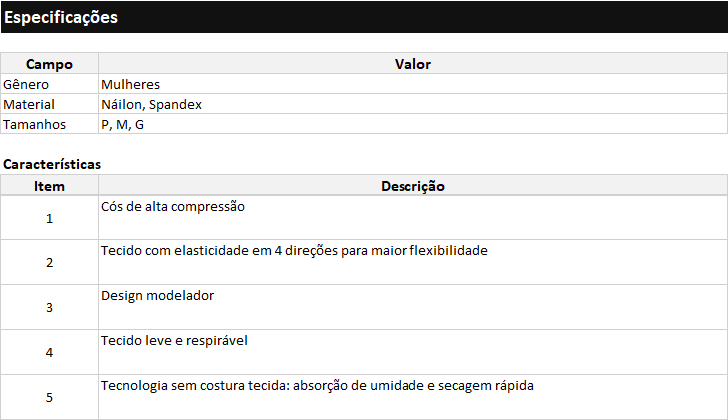Select the Tamanhos field cell
Screen dimensions: 728x420
tap(49, 124)
